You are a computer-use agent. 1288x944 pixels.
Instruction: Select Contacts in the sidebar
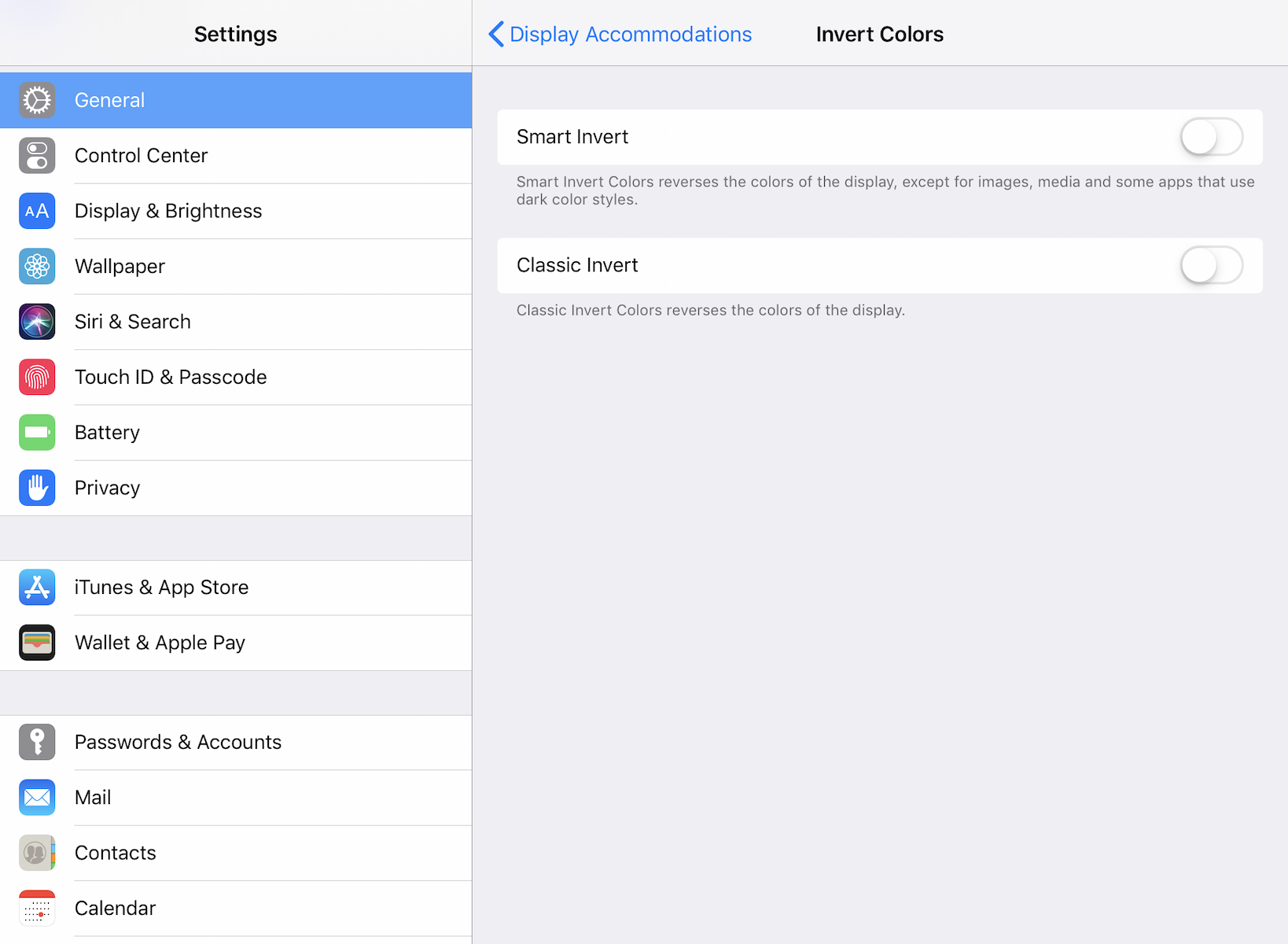(x=236, y=853)
